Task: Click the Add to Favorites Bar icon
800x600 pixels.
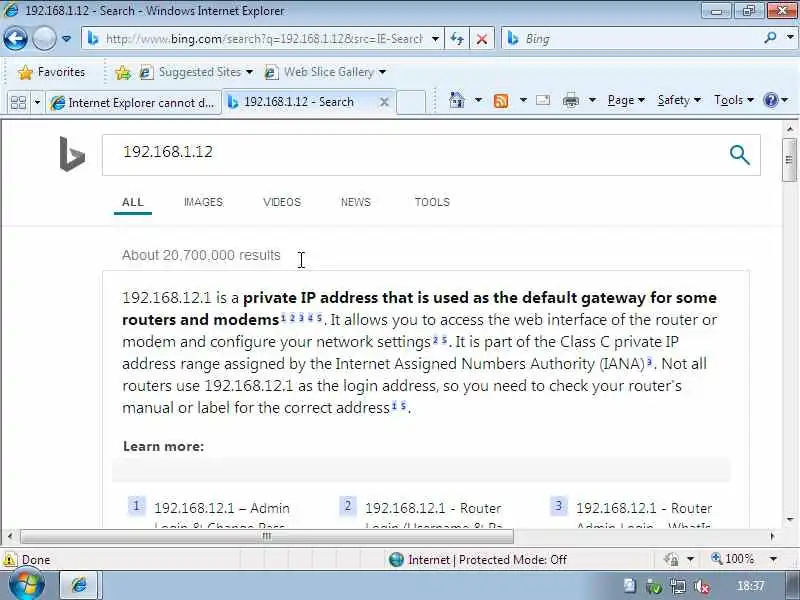Action: (x=123, y=73)
